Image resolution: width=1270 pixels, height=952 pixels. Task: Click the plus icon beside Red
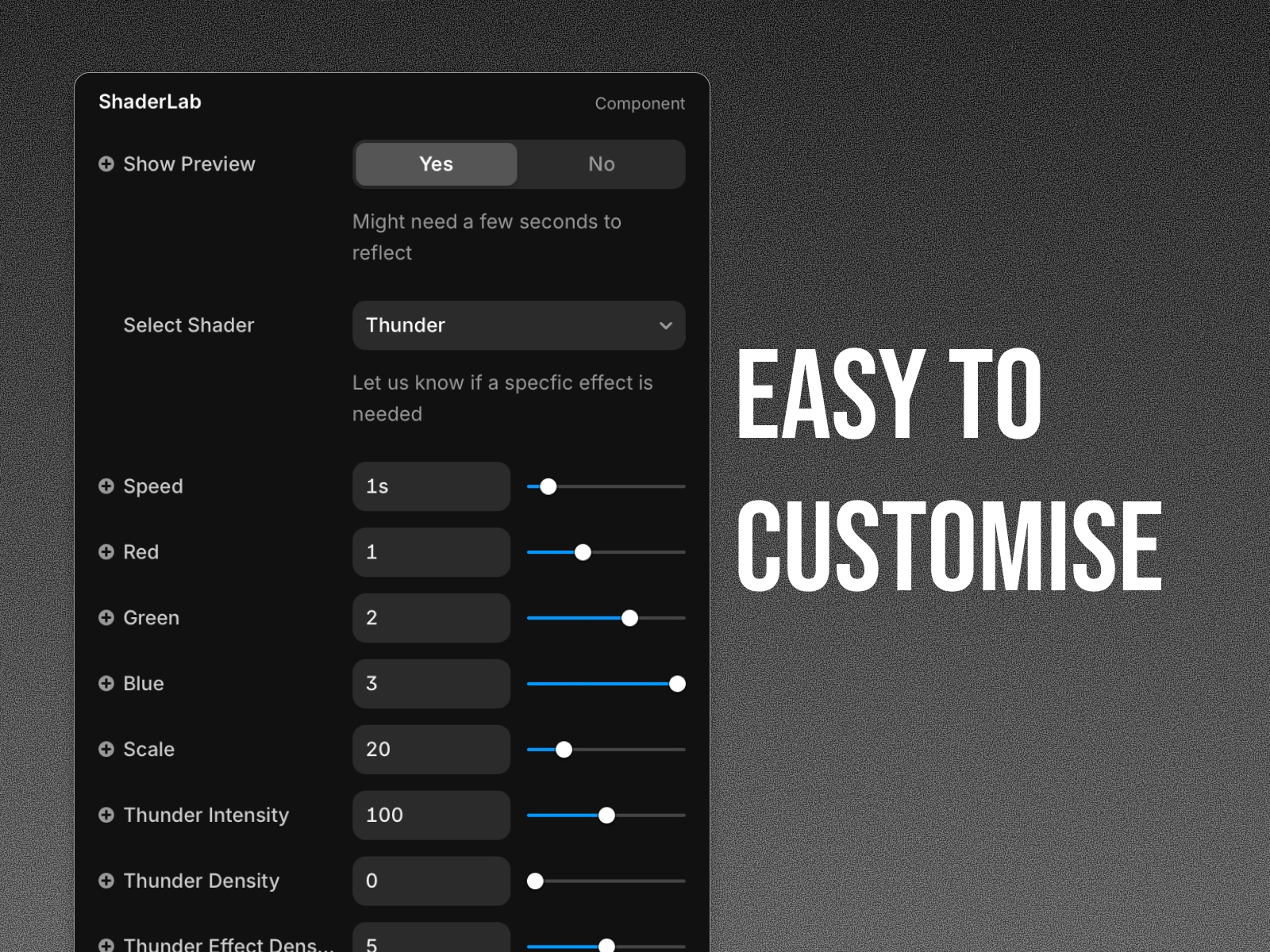(107, 552)
